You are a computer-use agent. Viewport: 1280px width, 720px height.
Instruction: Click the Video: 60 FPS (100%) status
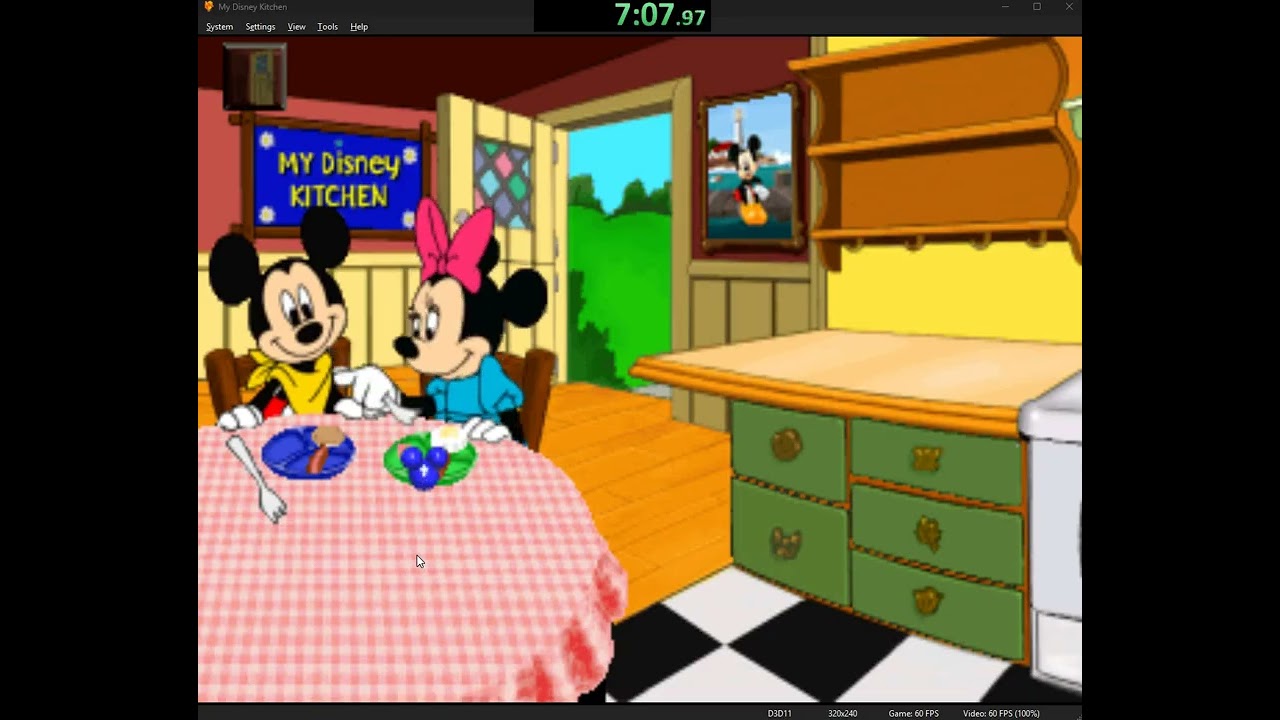pyautogui.click(x=1001, y=713)
